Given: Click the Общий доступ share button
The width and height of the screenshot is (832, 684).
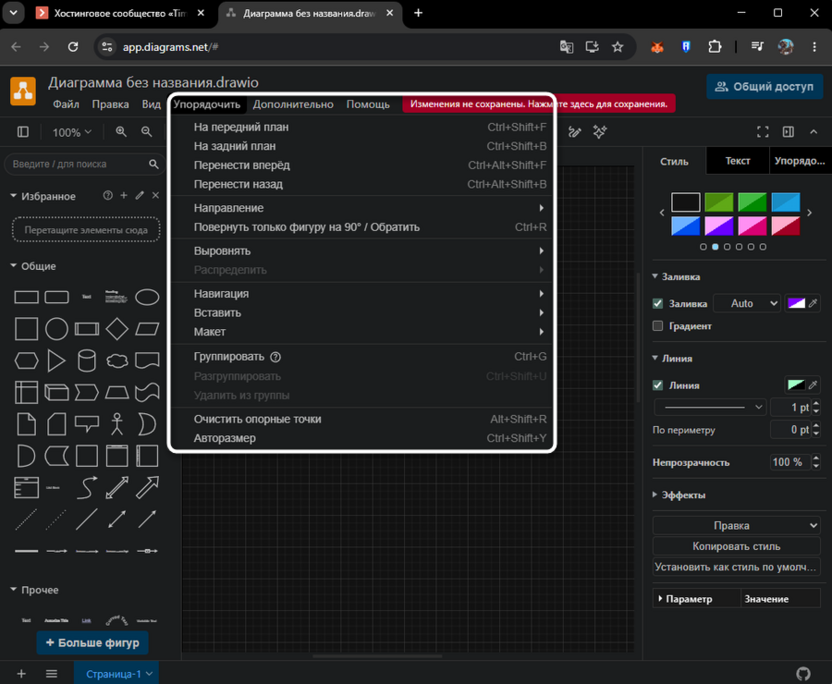Looking at the screenshot, I should [x=765, y=86].
